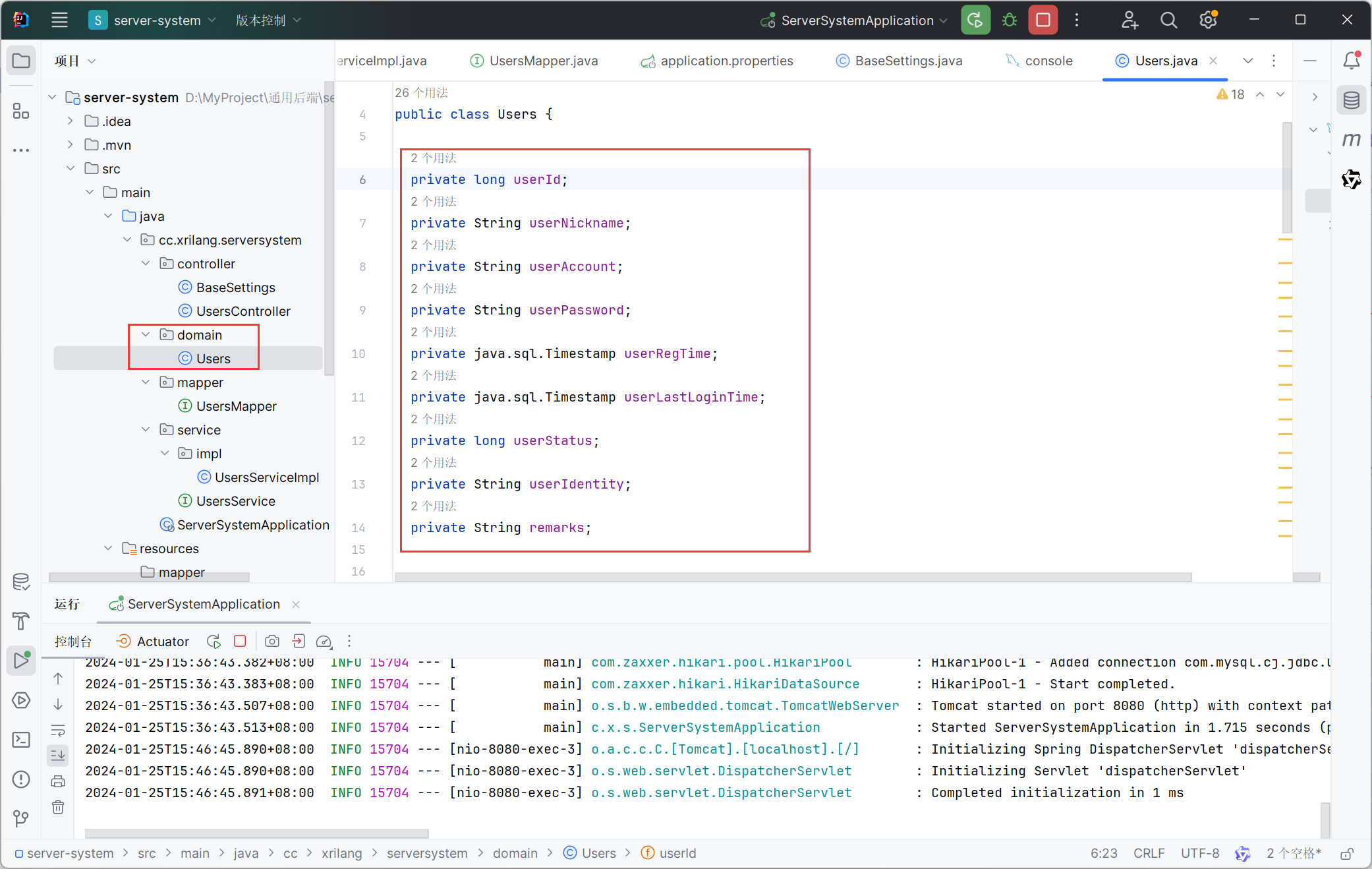Viewport: 1372px width, 869px height.
Task: Open the main hamburger menu
Action: 59,20
